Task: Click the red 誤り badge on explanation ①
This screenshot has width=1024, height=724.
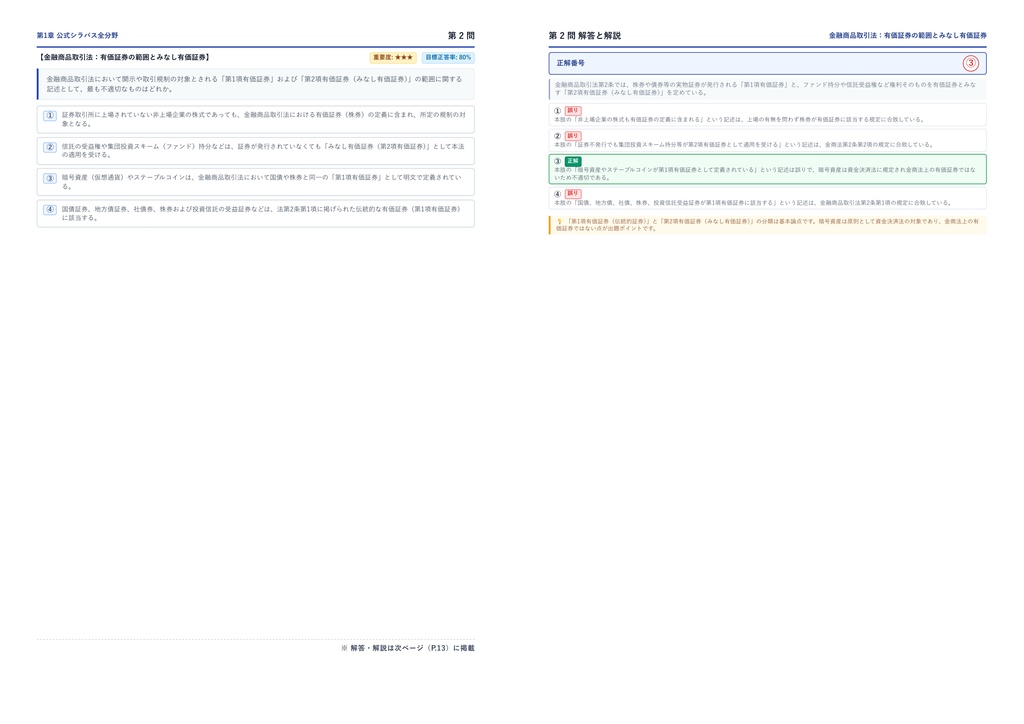Action: pyautogui.click(x=573, y=111)
